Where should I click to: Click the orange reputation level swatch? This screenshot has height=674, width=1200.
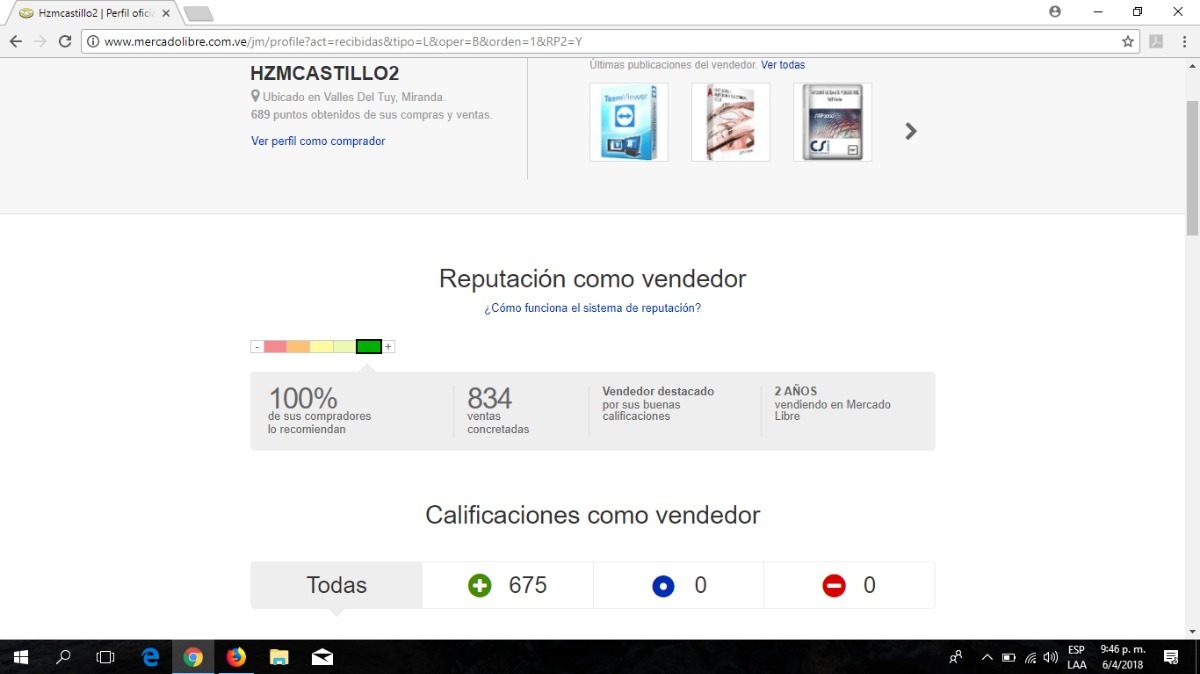pos(298,347)
